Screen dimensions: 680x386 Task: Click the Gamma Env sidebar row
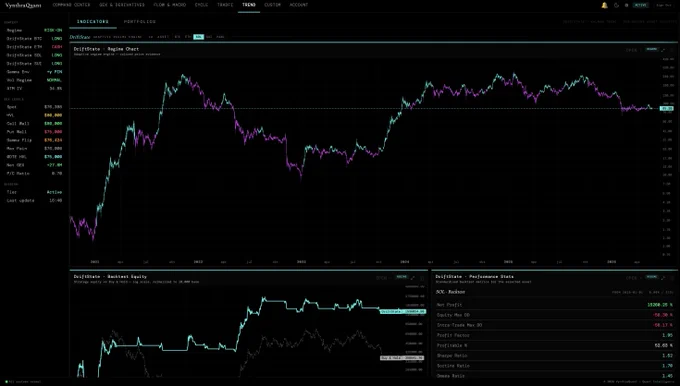(34, 72)
